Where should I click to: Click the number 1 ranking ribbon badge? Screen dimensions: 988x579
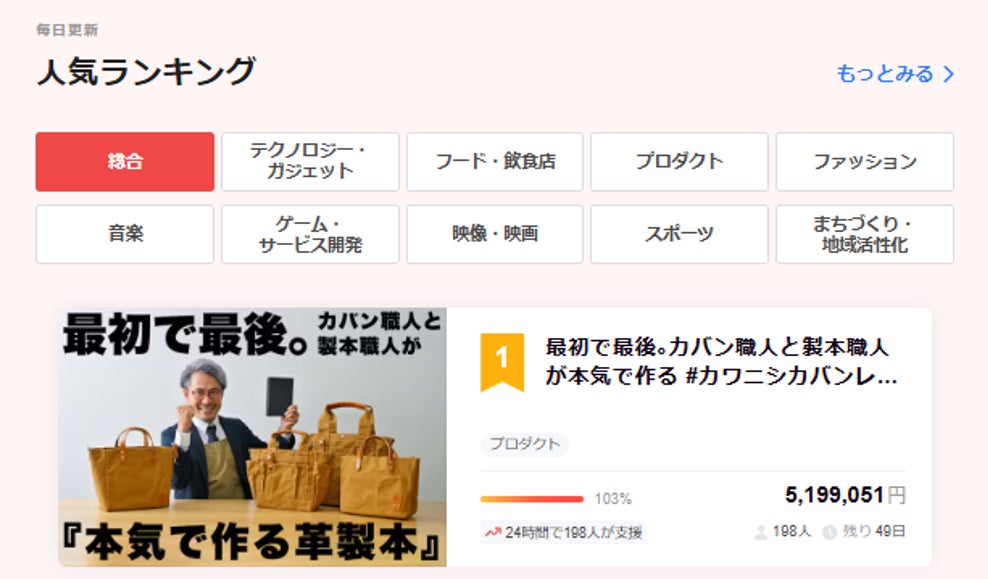[502, 360]
